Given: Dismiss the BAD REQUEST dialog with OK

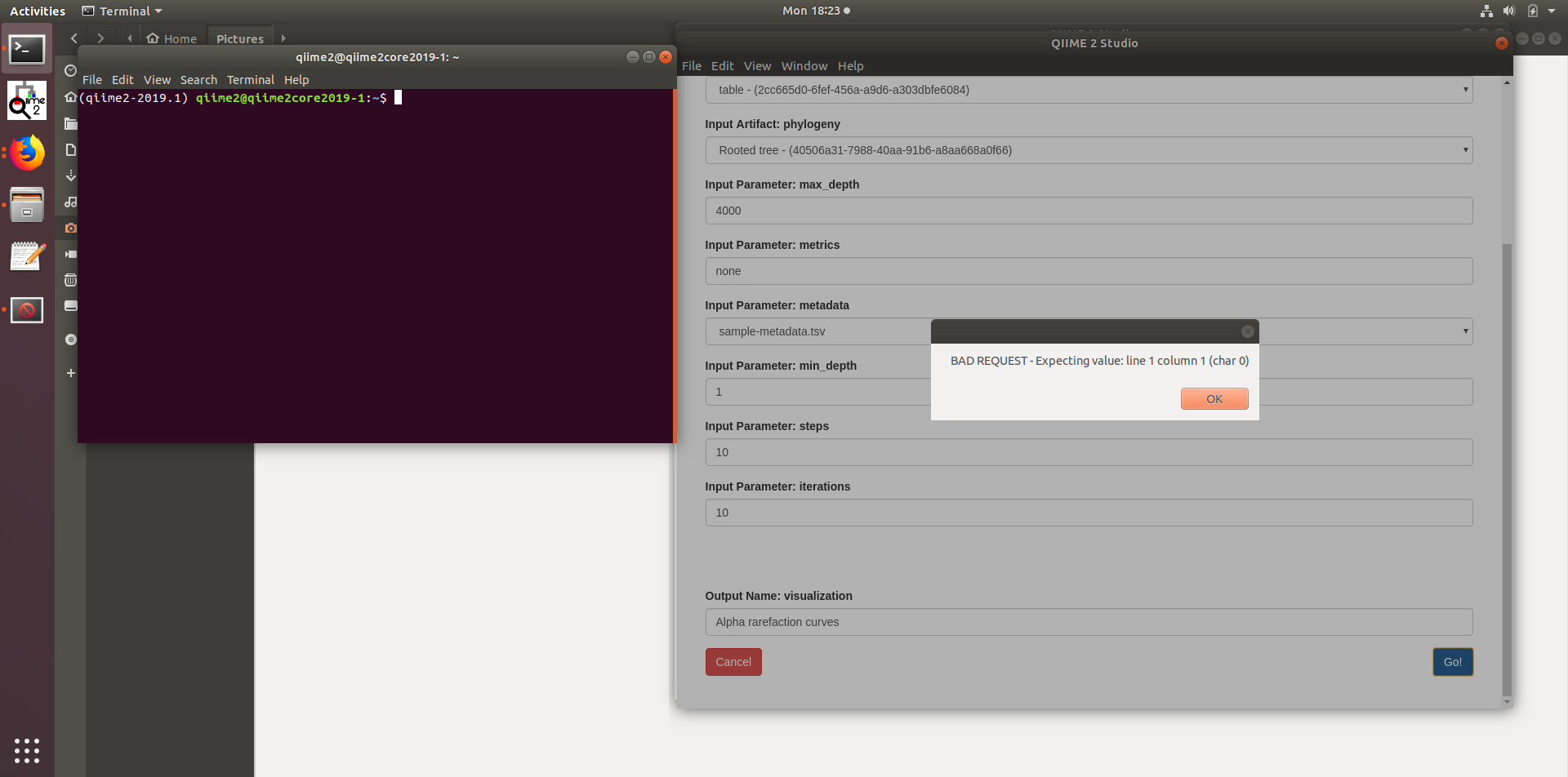Looking at the screenshot, I should tap(1214, 399).
